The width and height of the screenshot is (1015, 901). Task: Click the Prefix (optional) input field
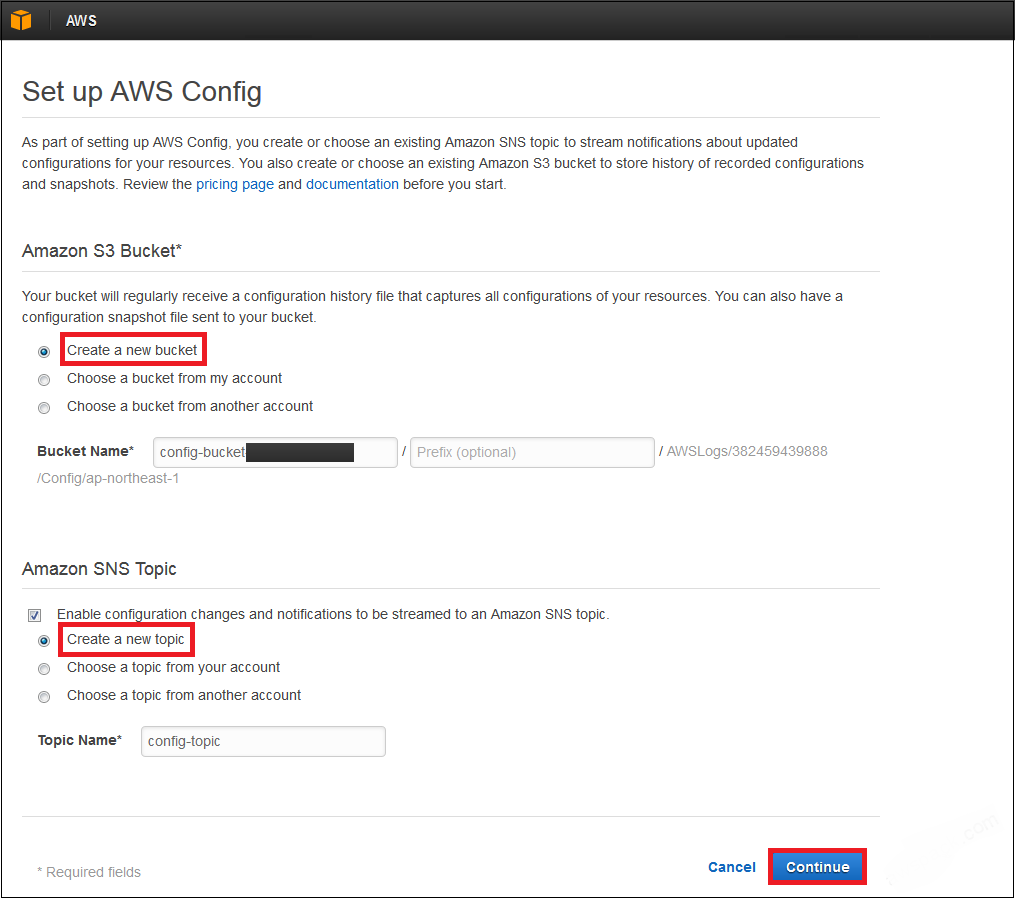[532, 452]
